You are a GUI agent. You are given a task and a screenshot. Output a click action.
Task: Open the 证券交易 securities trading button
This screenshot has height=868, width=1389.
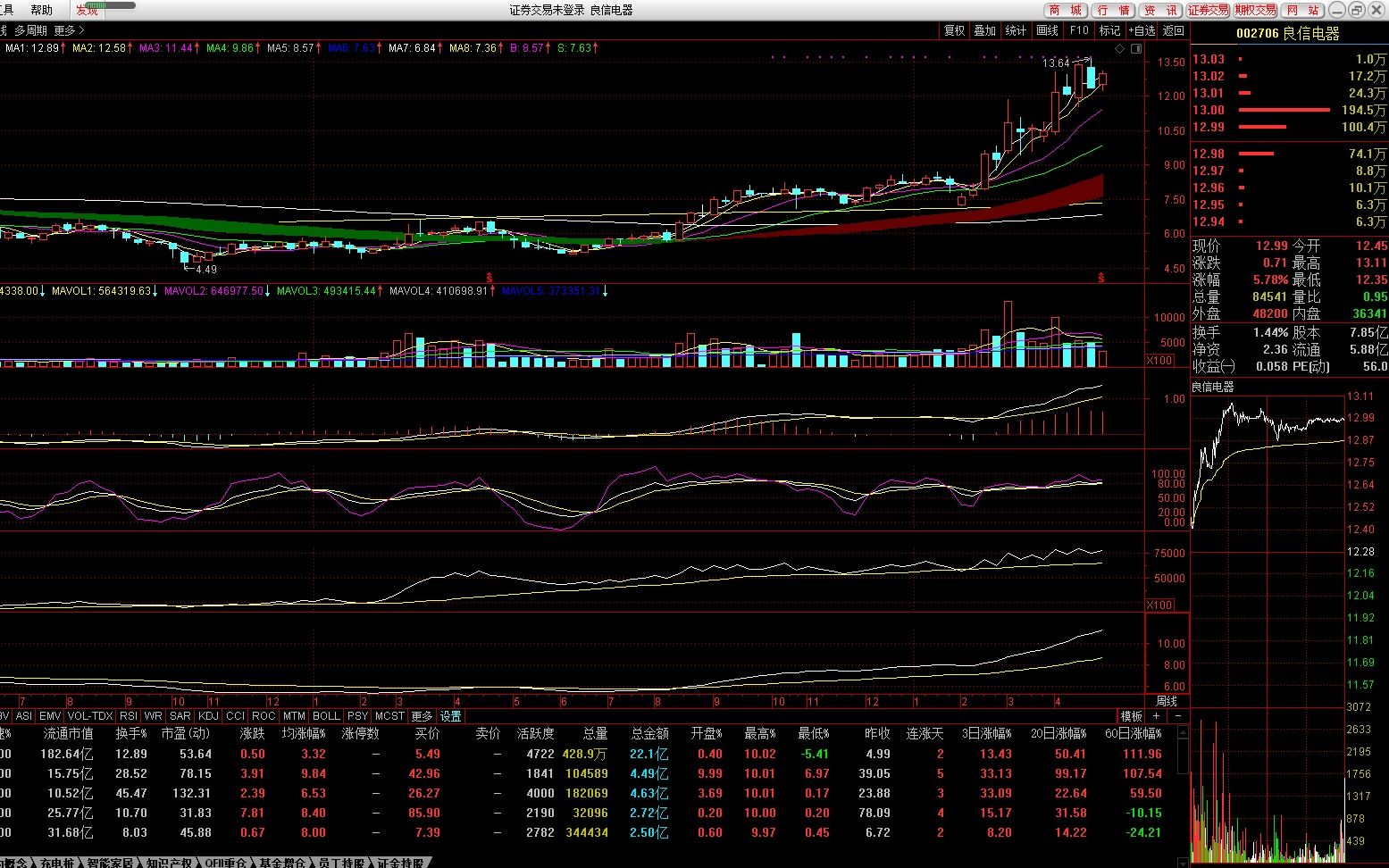(x=1208, y=10)
